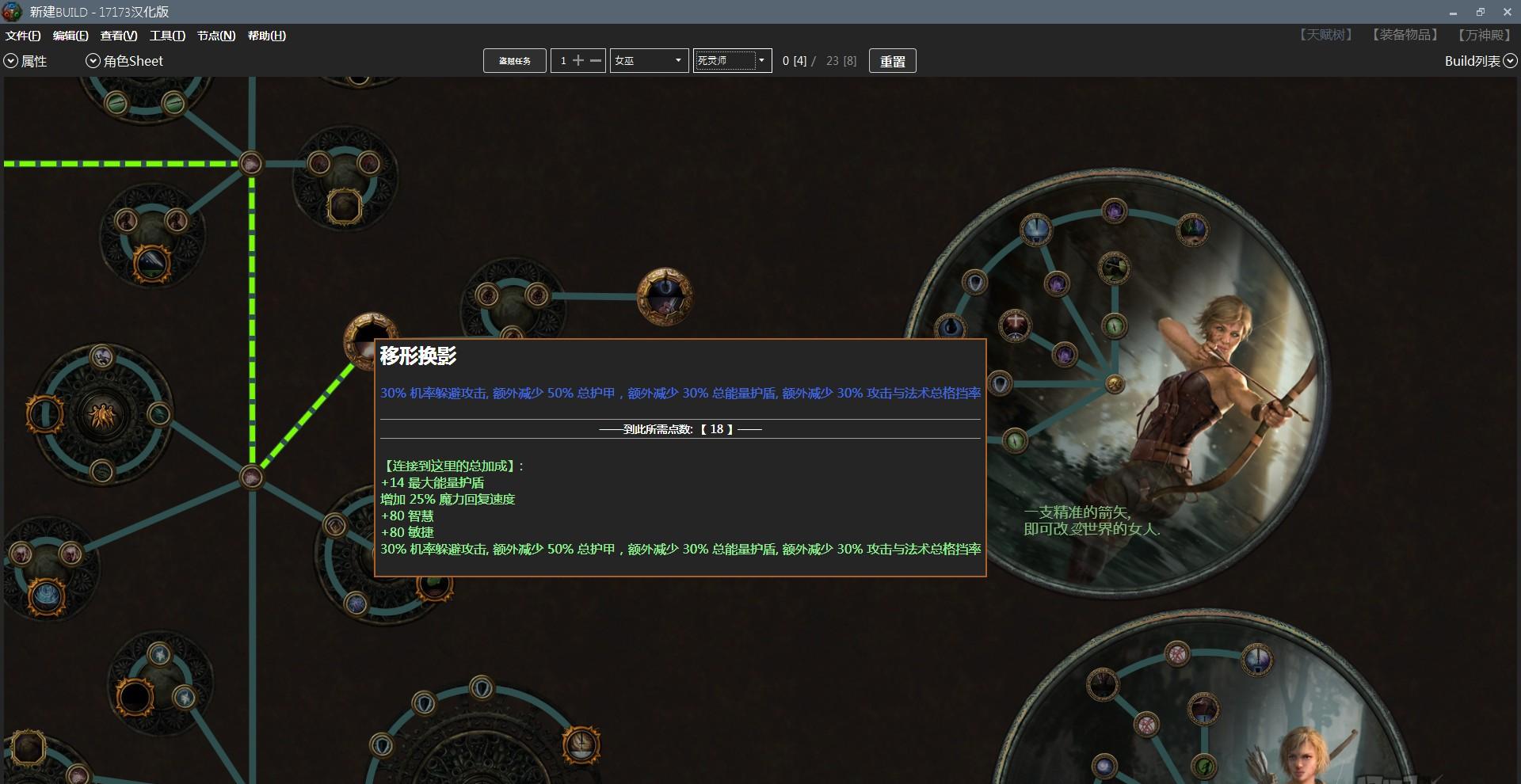Switch to the 【装备物品】 tab
Image resolution: width=1521 pixels, height=784 pixels.
(1405, 35)
